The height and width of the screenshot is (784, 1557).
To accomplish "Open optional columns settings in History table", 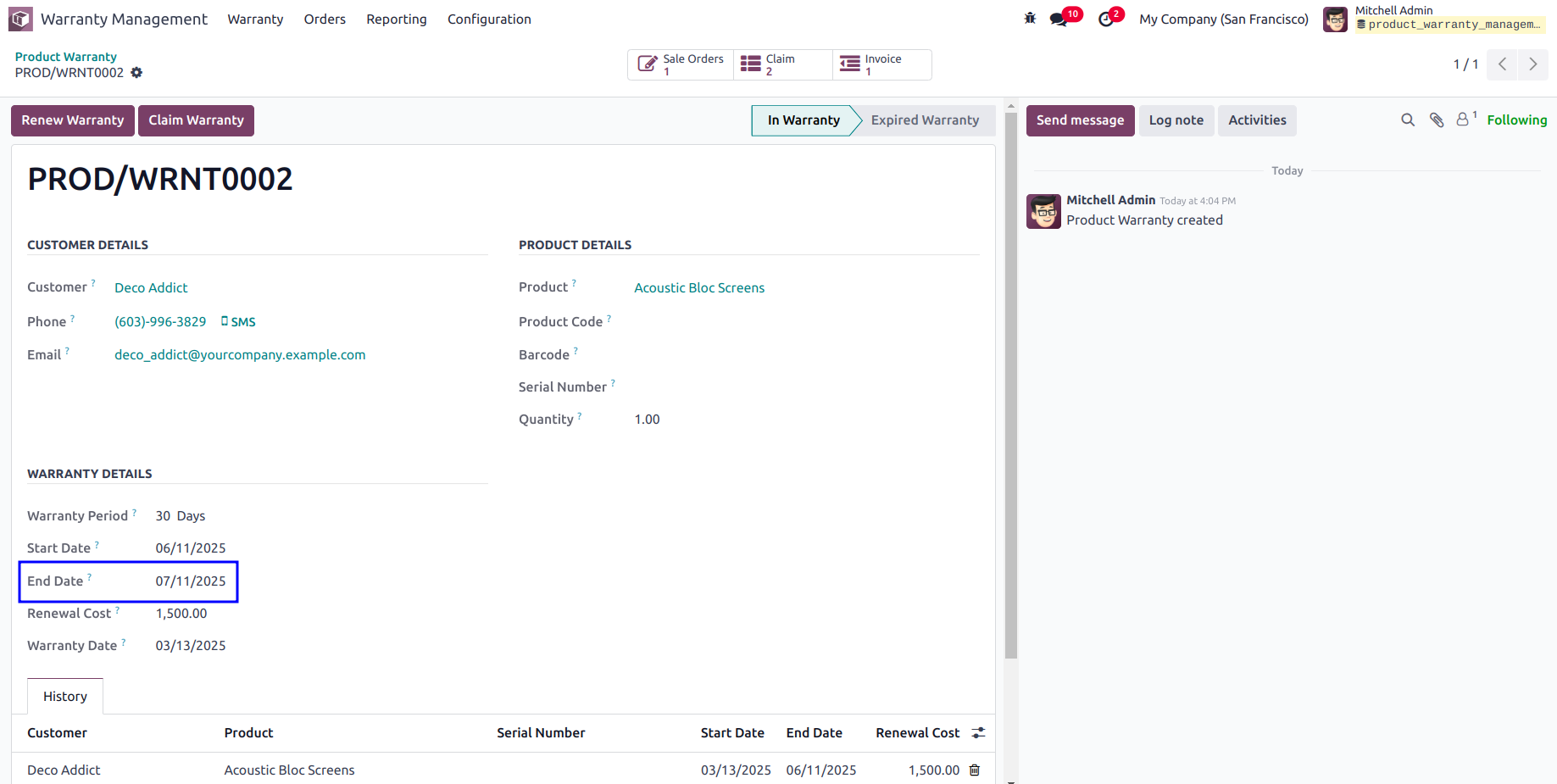I will click(979, 733).
